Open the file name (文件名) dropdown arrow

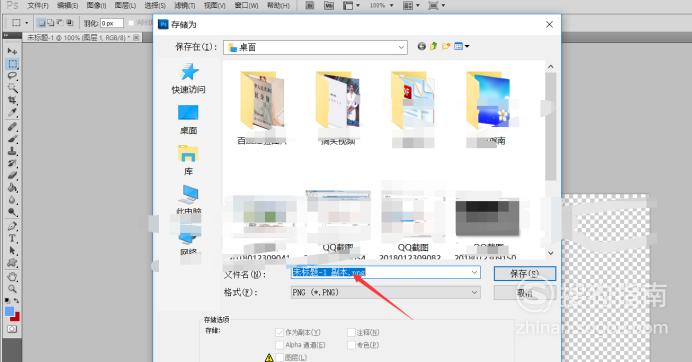pyautogui.click(x=474, y=272)
